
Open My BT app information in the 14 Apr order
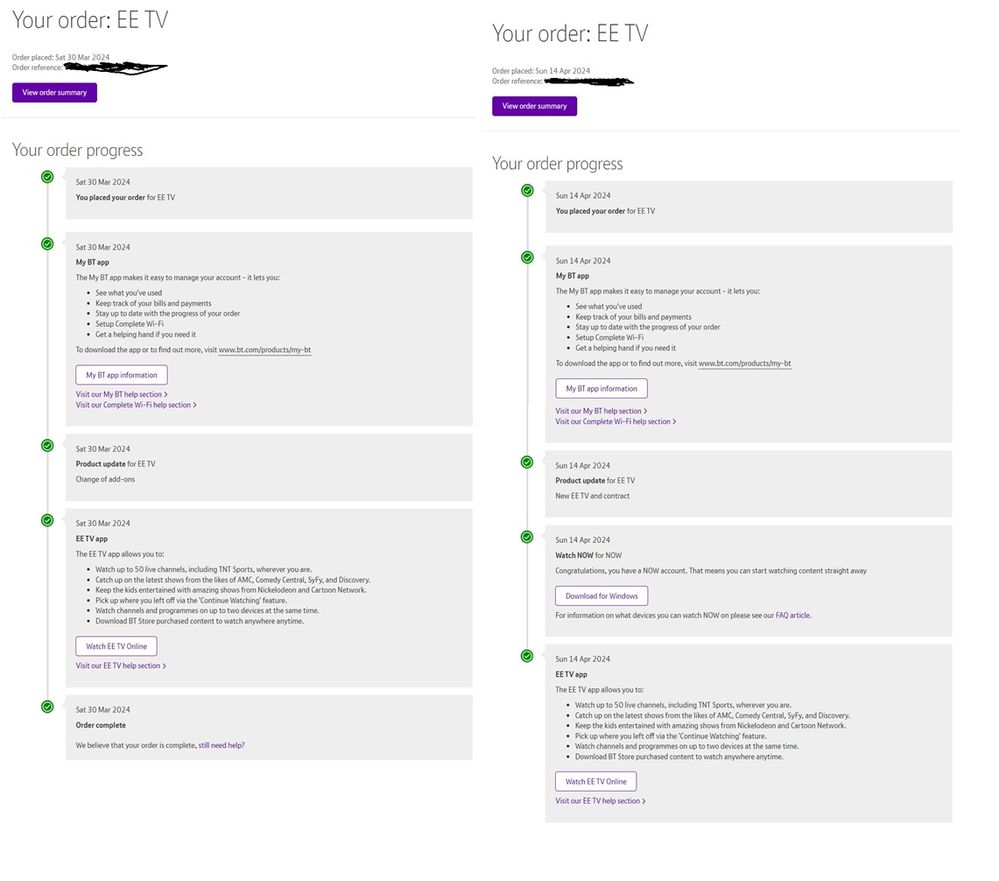coord(601,388)
